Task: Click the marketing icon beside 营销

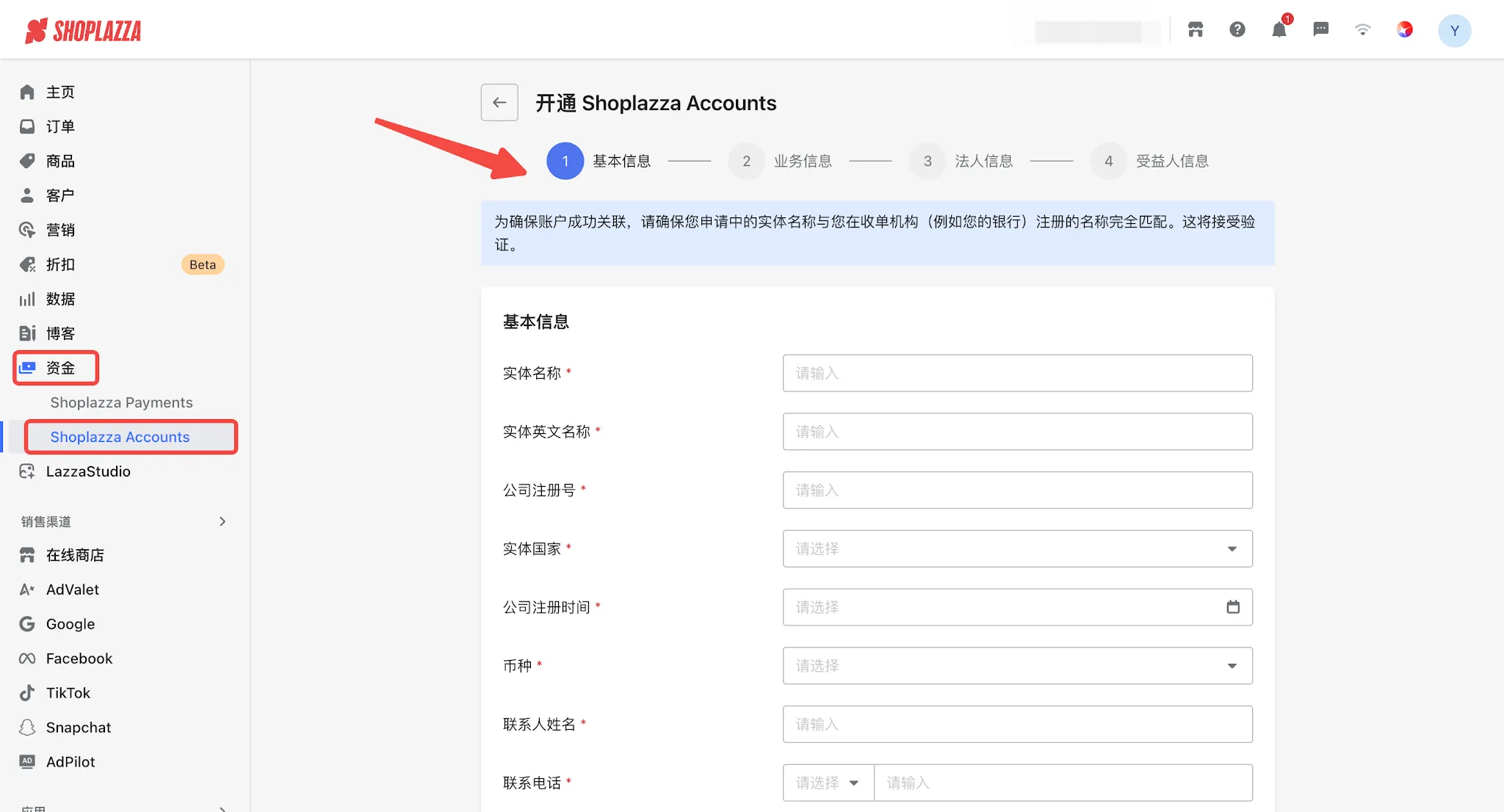Action: pyautogui.click(x=27, y=230)
